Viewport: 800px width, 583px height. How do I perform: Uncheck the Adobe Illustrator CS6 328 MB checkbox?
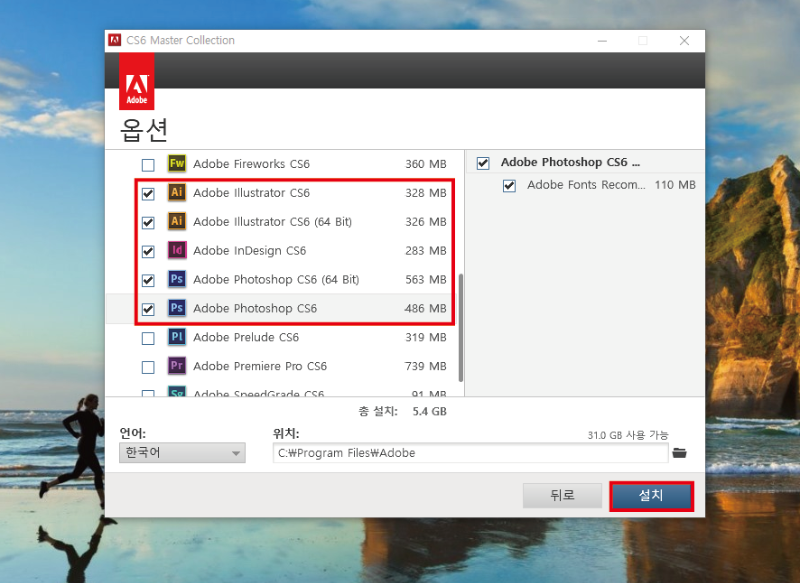pos(148,194)
